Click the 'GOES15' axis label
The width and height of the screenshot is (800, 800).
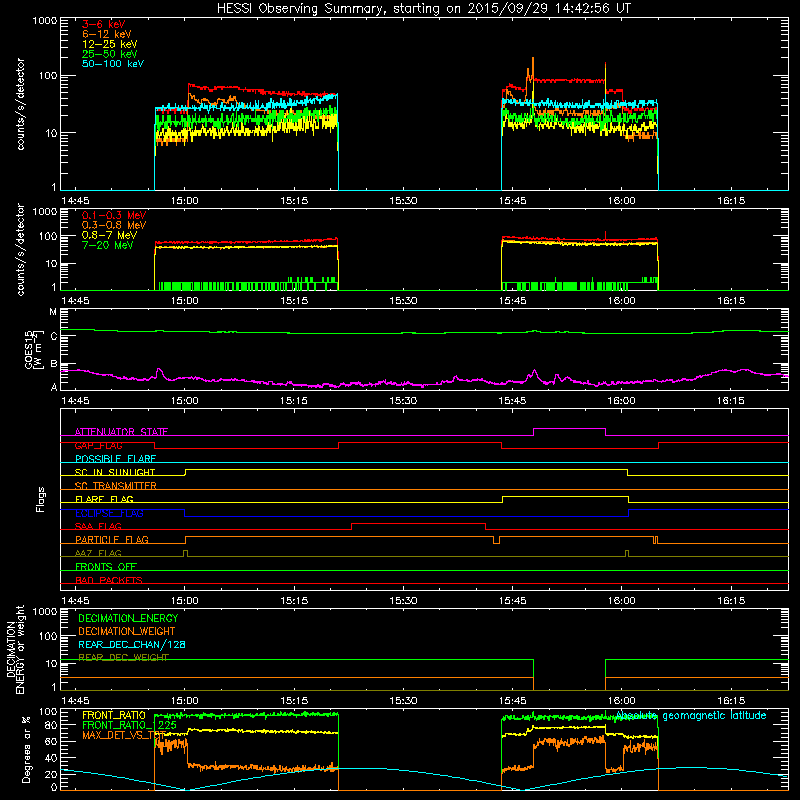29,350
